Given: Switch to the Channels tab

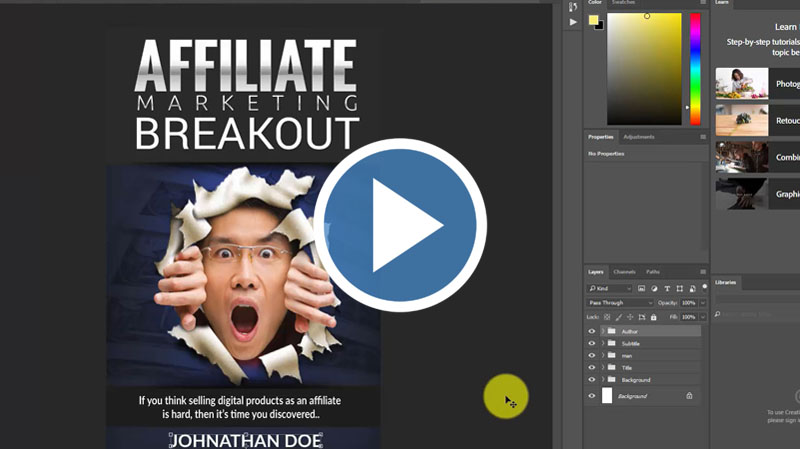Looking at the screenshot, I should pos(624,272).
